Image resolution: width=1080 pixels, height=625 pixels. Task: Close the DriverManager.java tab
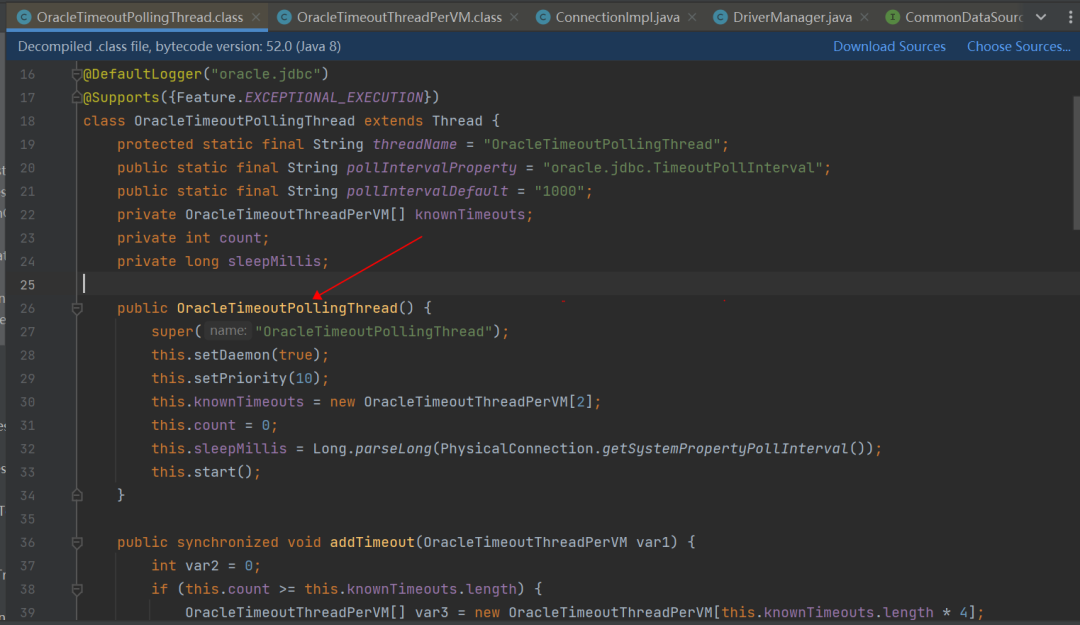click(x=864, y=17)
